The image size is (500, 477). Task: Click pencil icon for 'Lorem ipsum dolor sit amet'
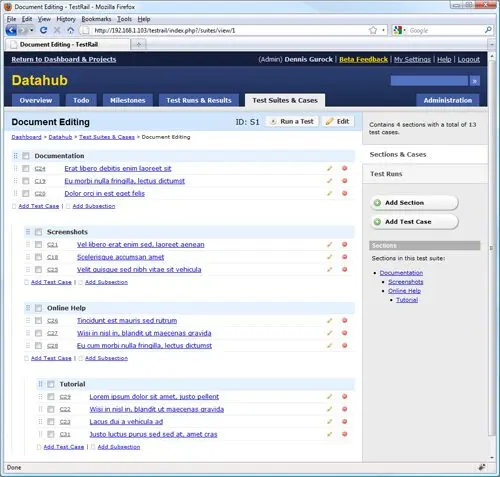329,396
